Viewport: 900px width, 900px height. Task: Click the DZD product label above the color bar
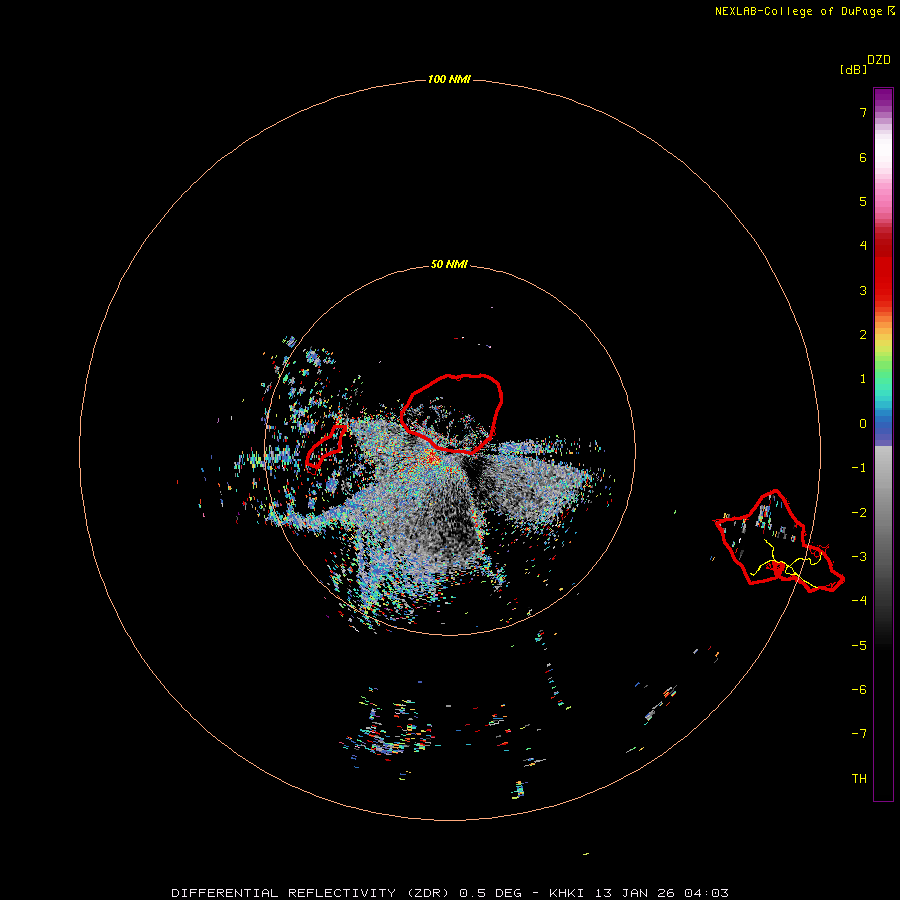[x=879, y=60]
